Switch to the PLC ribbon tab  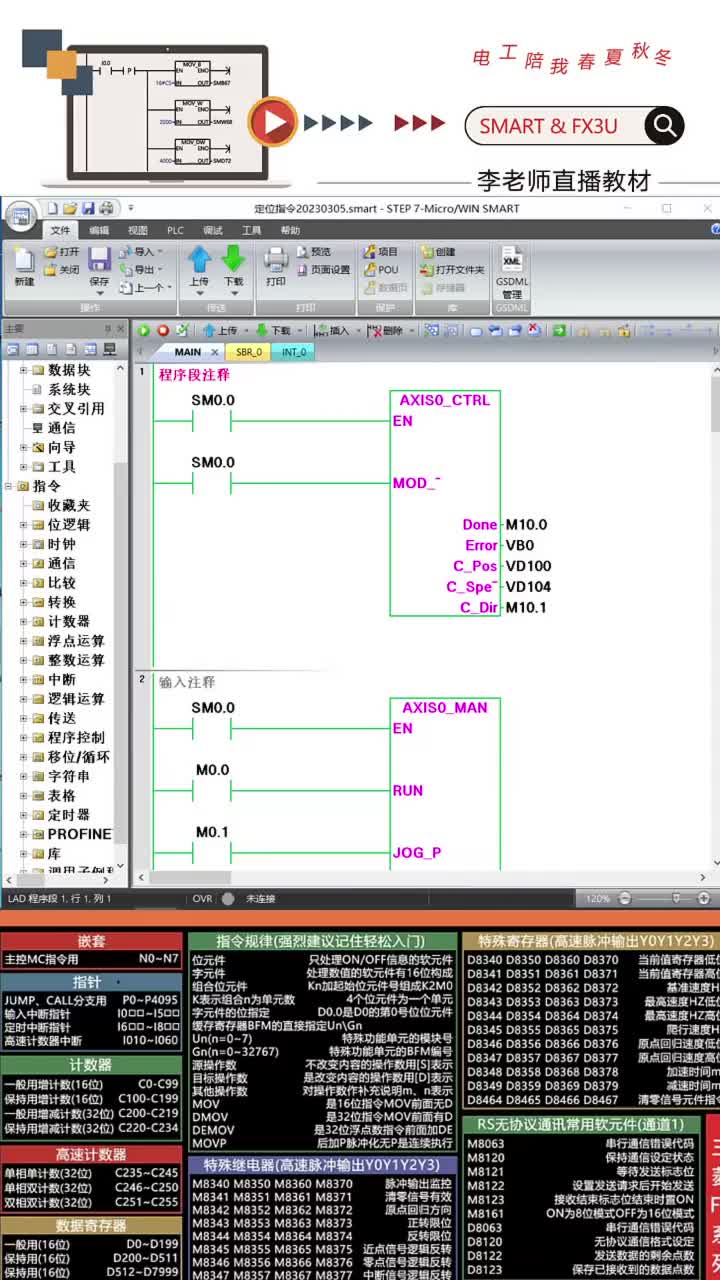click(175, 230)
